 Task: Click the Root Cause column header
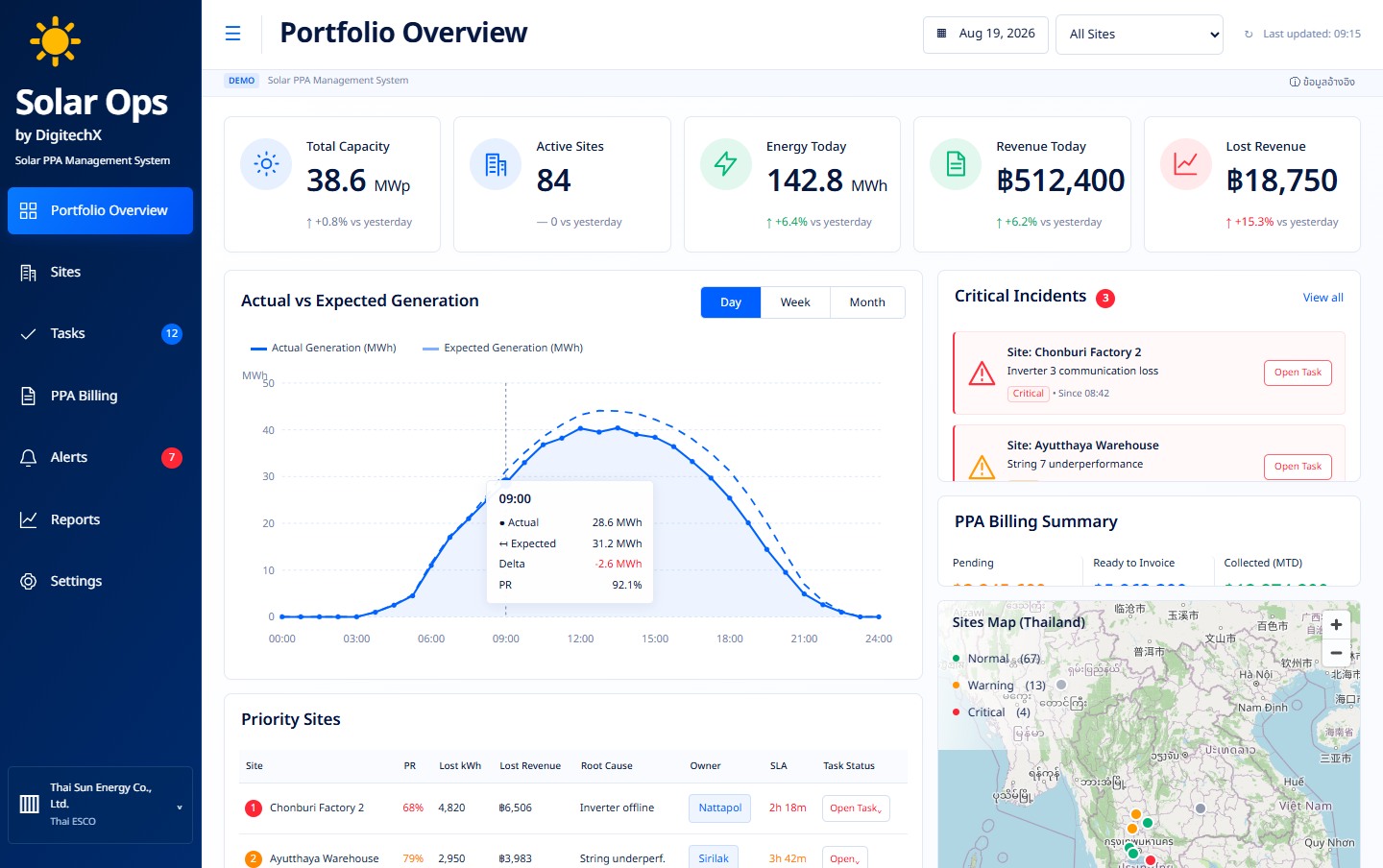[x=606, y=766]
